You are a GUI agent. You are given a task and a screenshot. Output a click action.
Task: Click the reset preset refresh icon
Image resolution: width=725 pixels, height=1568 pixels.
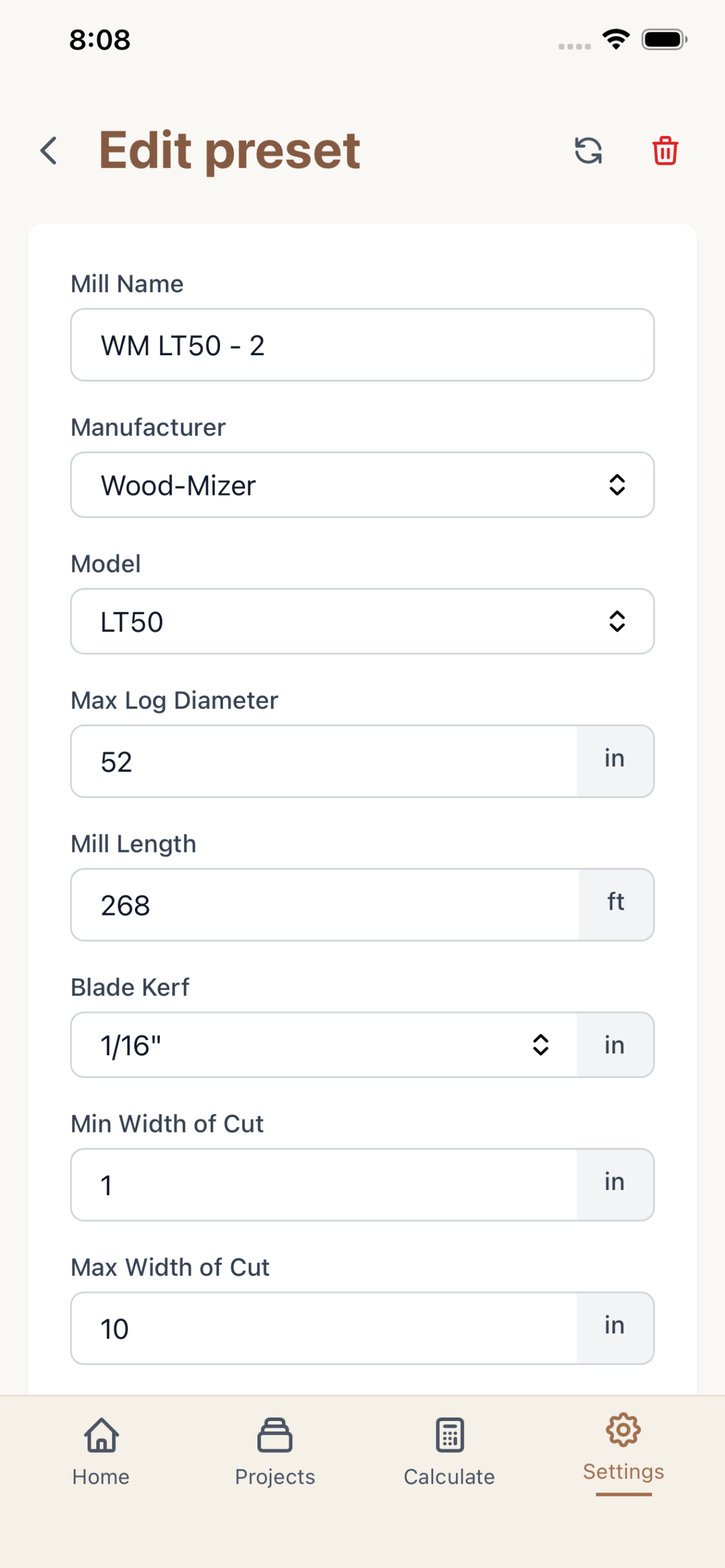click(588, 151)
